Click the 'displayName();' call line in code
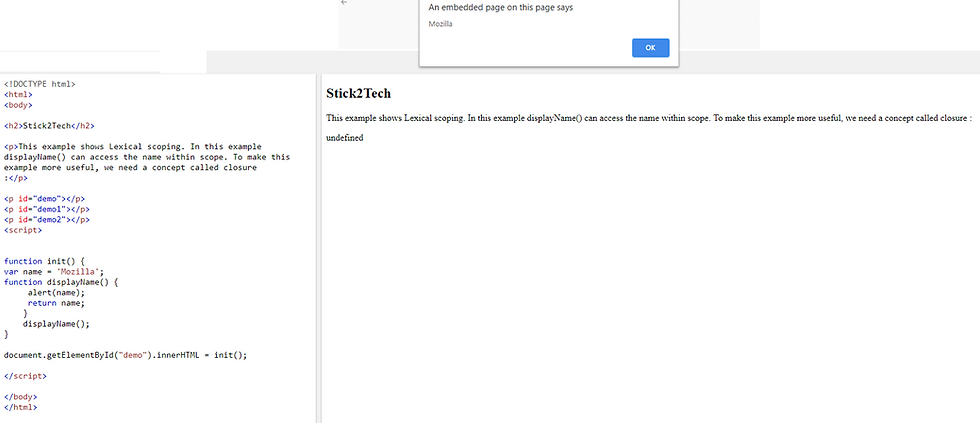 56,324
